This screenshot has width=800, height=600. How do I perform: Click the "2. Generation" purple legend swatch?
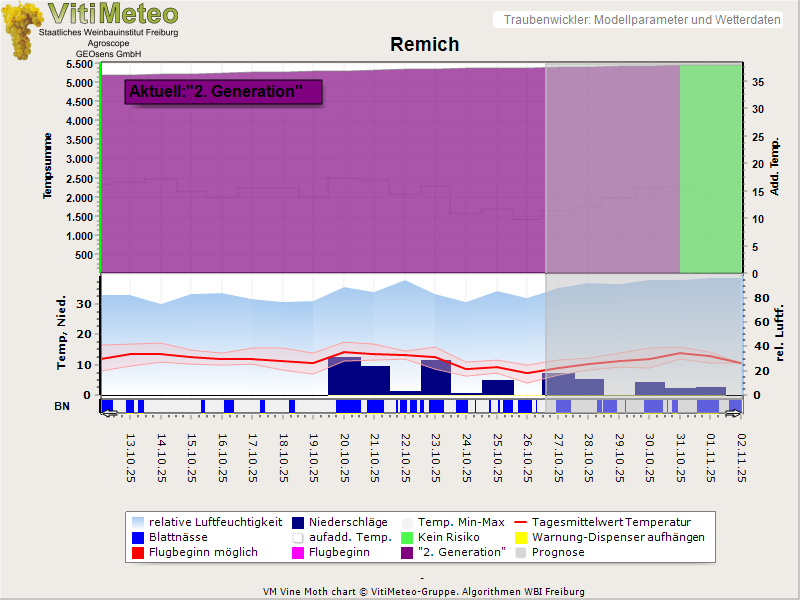(x=407, y=552)
